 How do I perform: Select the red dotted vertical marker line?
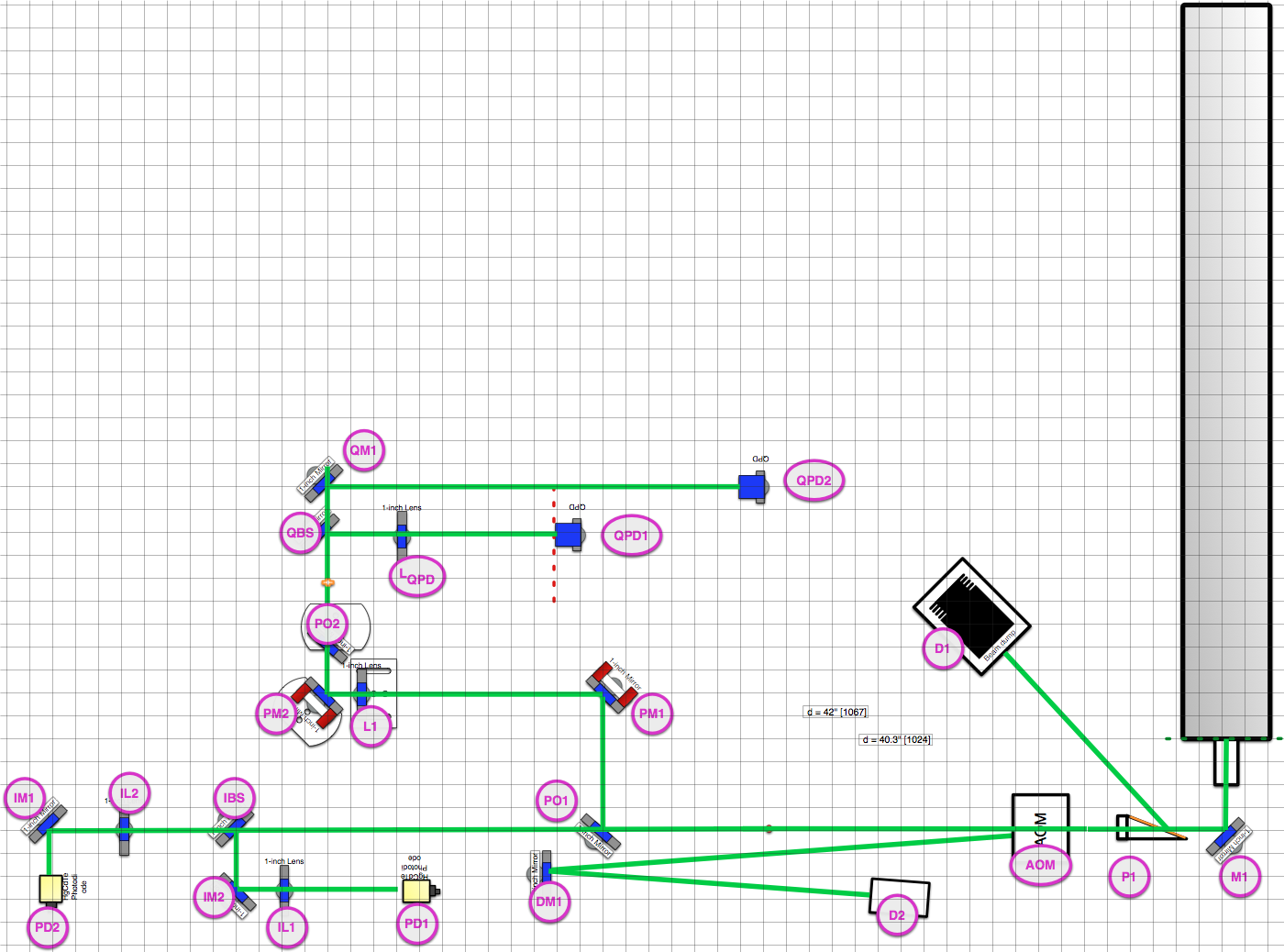click(x=554, y=545)
